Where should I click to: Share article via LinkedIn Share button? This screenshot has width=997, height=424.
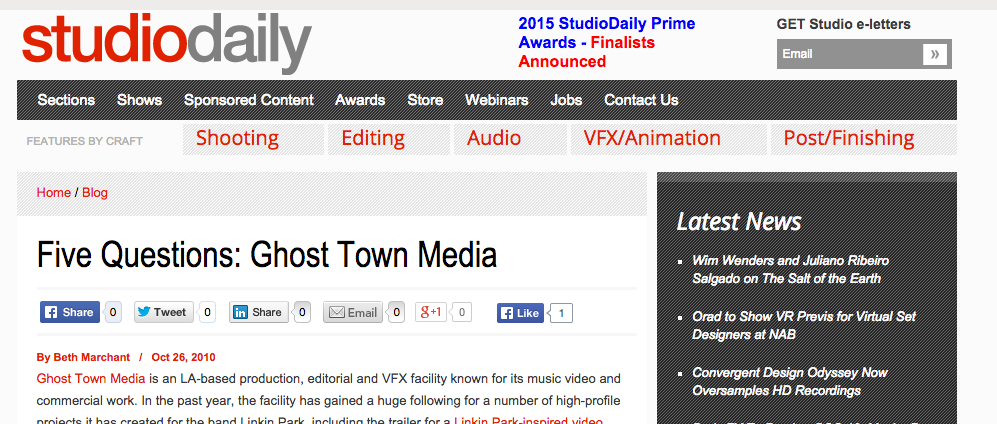coord(259,312)
